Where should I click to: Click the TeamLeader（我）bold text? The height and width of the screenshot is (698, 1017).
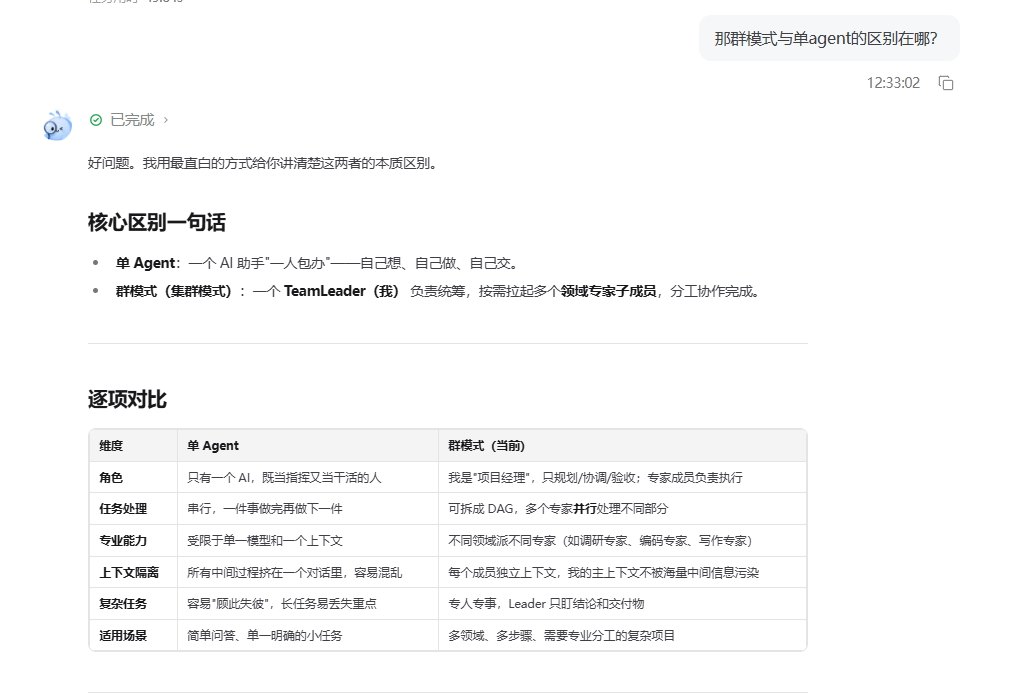(x=341, y=291)
